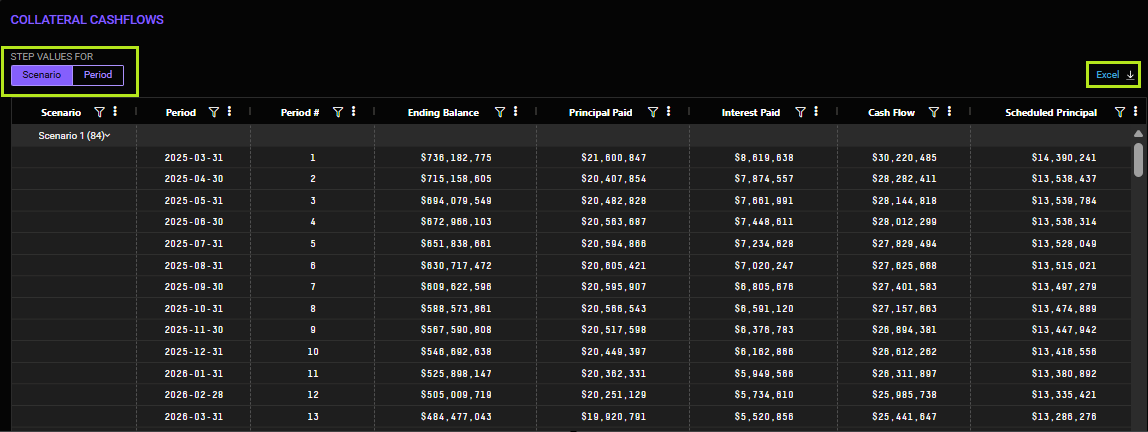The image size is (1148, 432).
Task: Filter the Period # column
Action: coord(338,112)
